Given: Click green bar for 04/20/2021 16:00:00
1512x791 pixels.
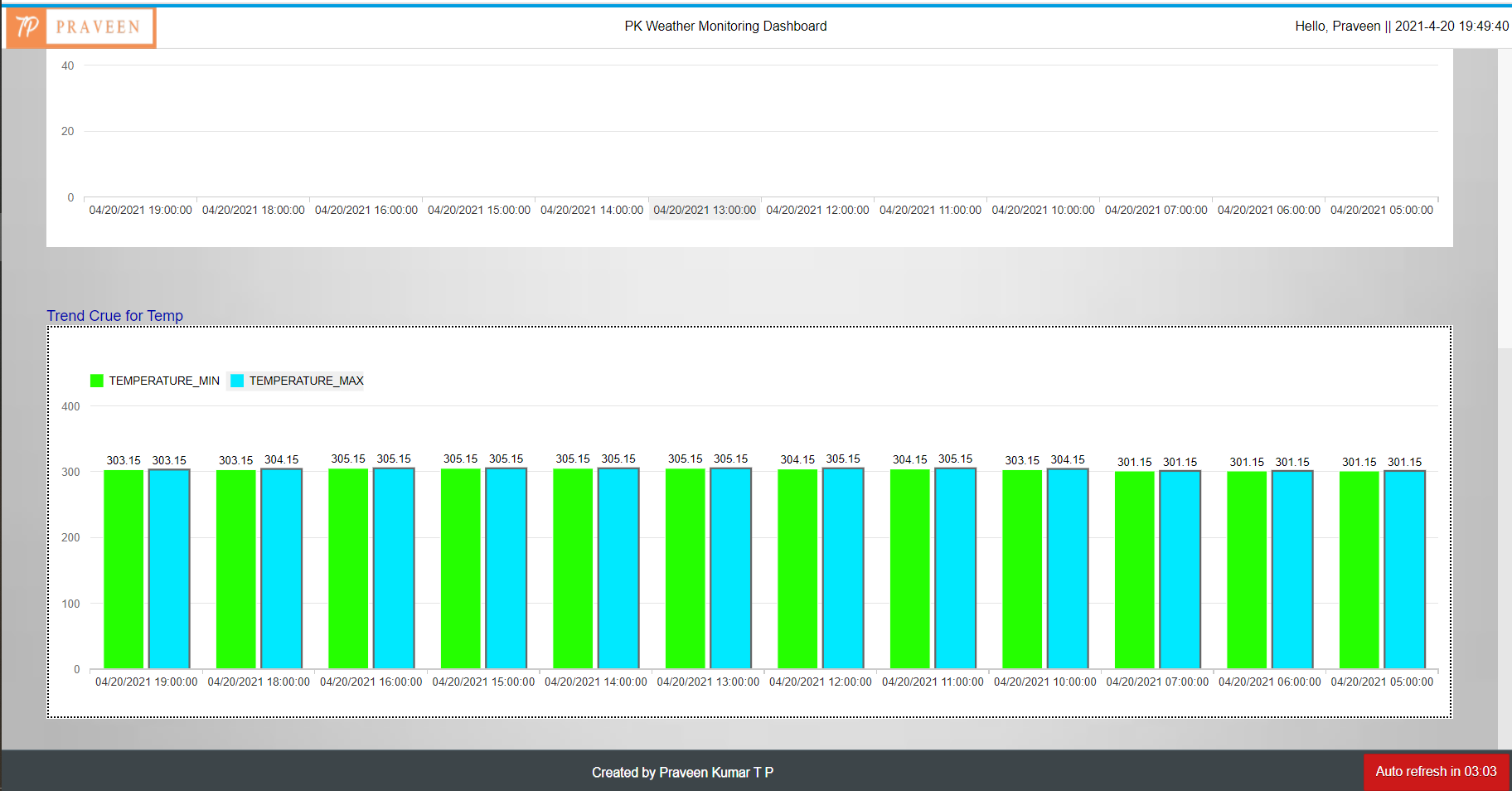Looking at the screenshot, I should click(348, 569).
